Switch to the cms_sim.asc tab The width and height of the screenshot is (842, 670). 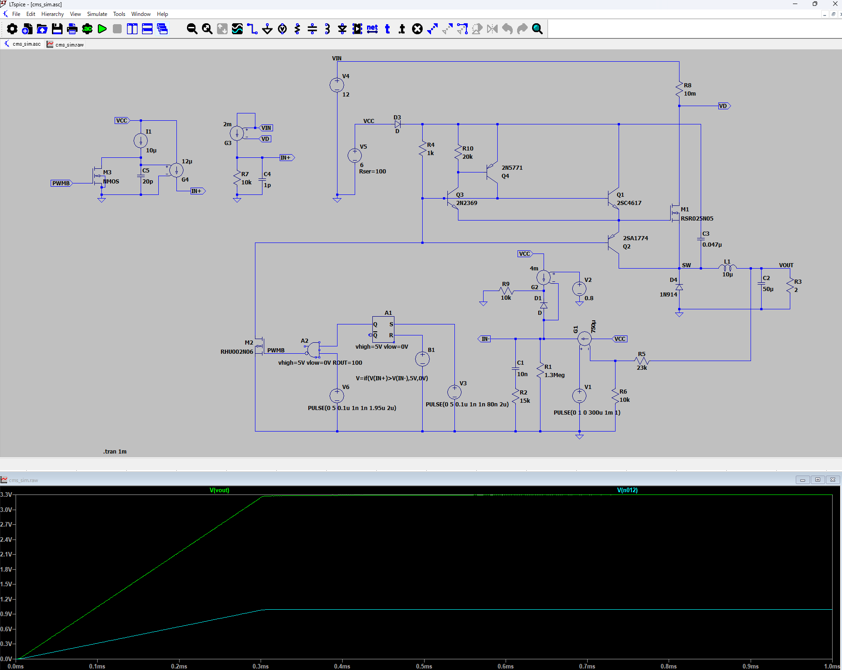pos(23,44)
